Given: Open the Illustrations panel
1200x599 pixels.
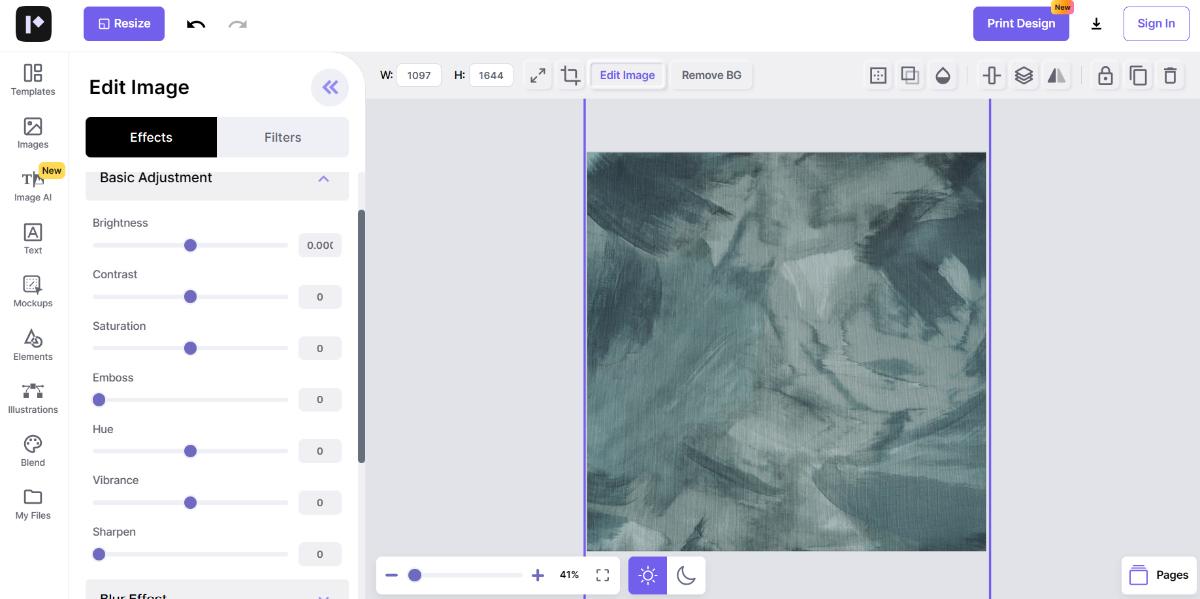Looking at the screenshot, I should click(x=33, y=398).
